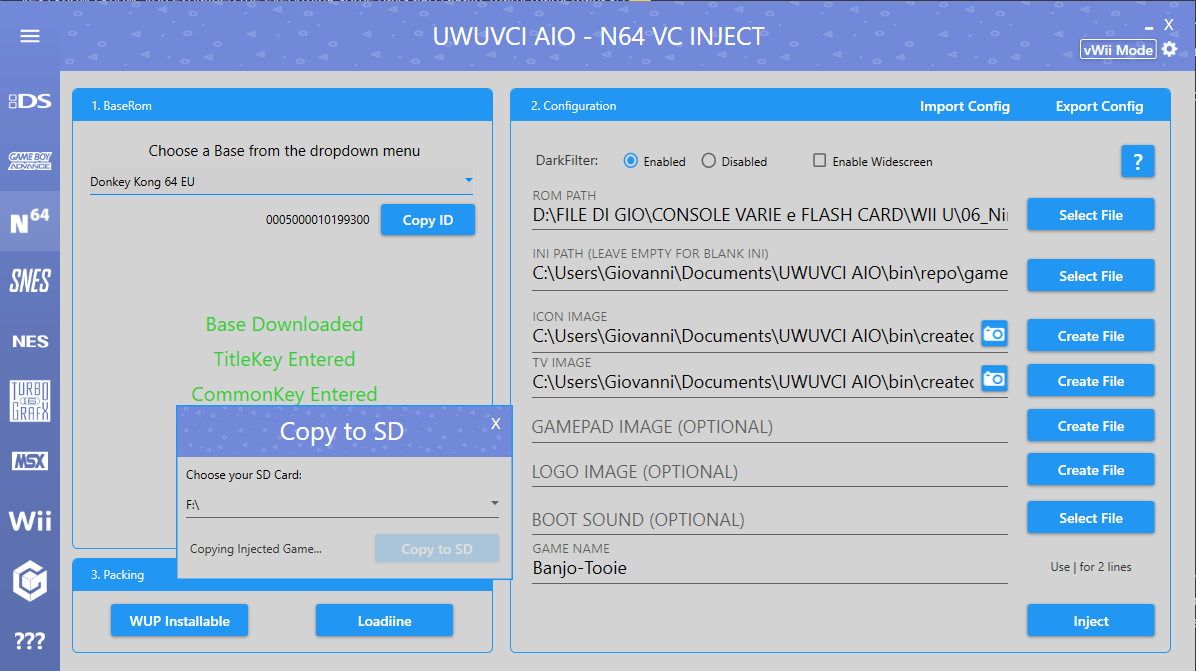This screenshot has width=1196, height=671.
Task: Click the ICON IMAGE path field
Action: coord(753,336)
